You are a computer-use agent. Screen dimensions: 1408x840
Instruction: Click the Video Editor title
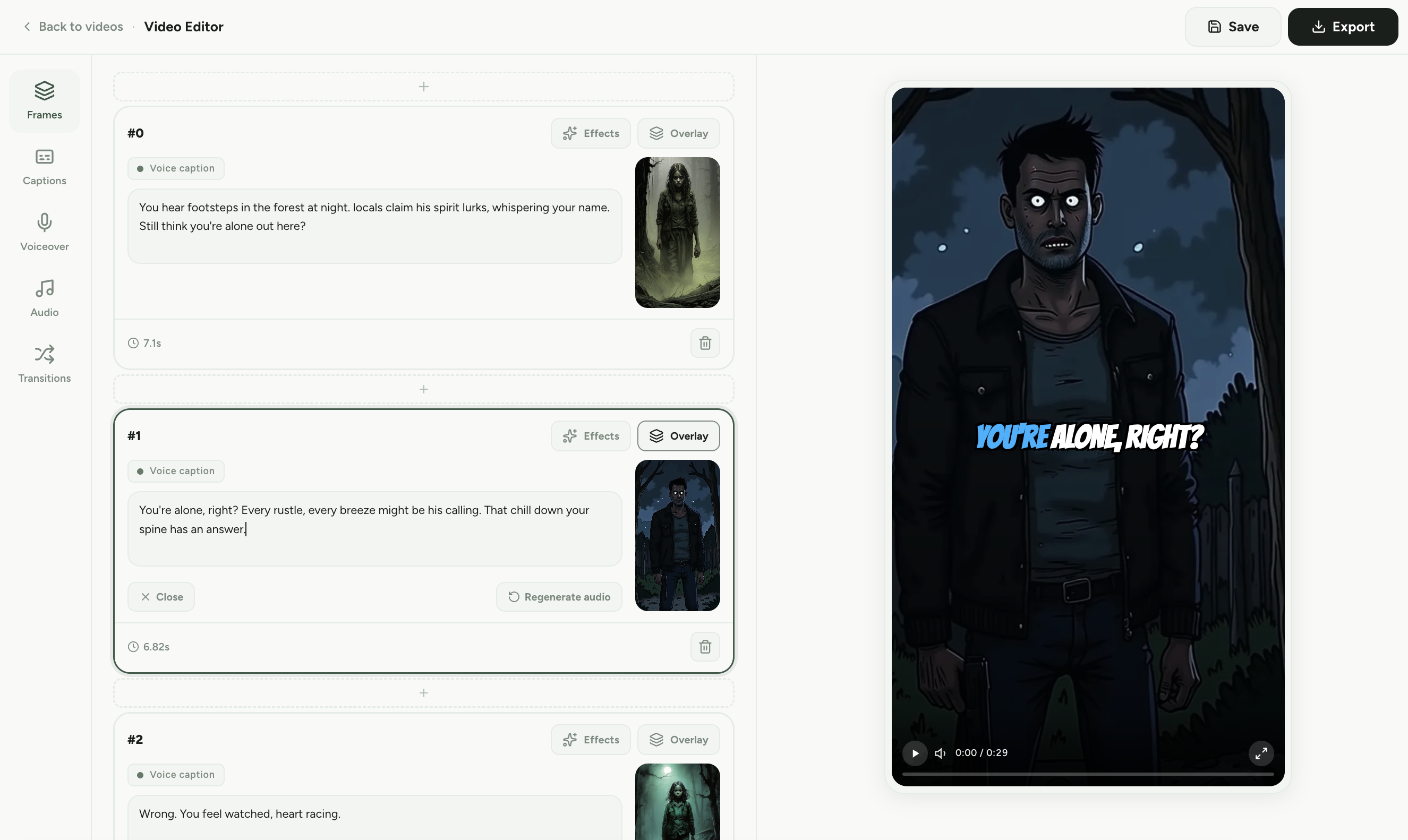[184, 27]
